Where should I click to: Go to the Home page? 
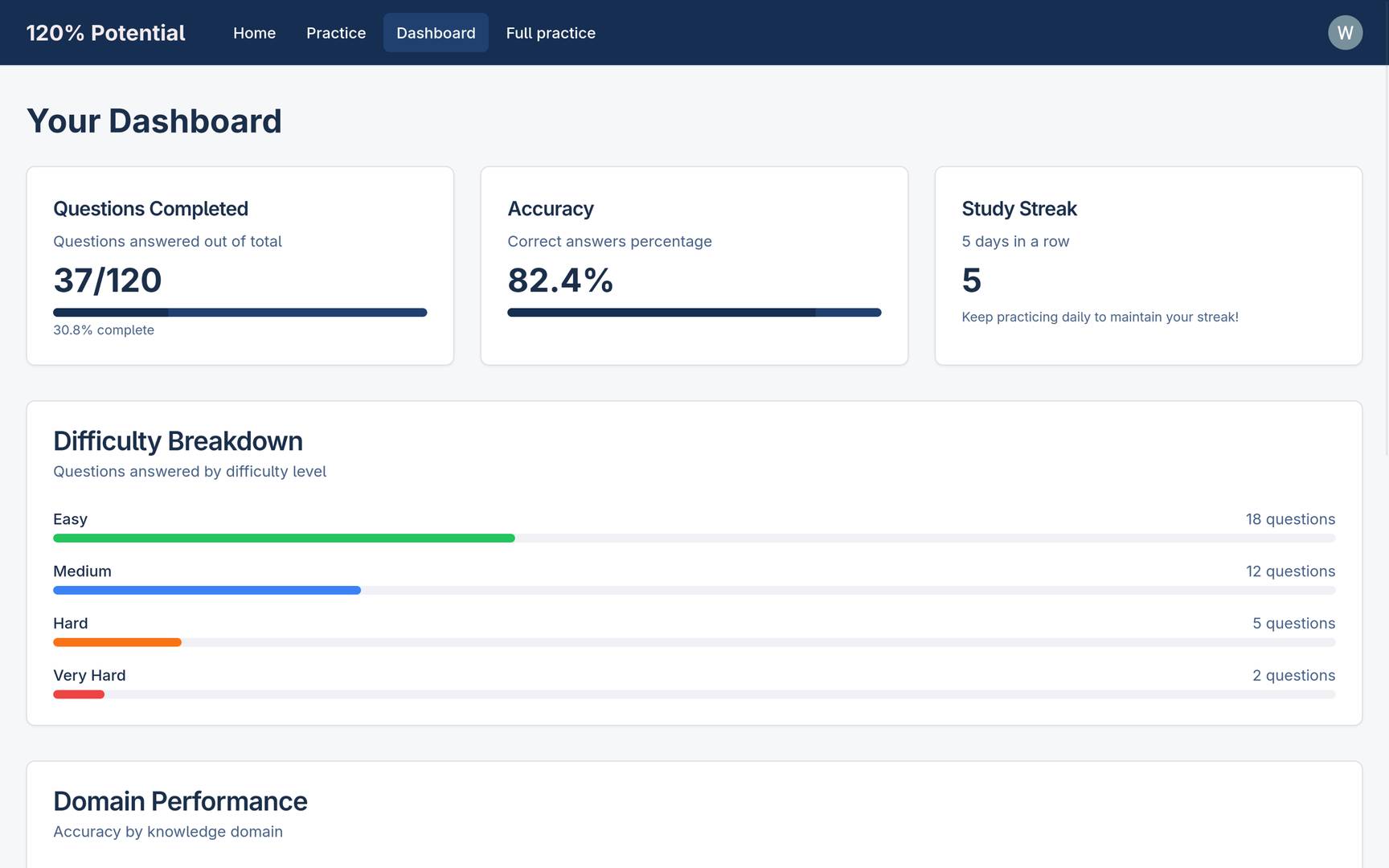[x=254, y=33]
